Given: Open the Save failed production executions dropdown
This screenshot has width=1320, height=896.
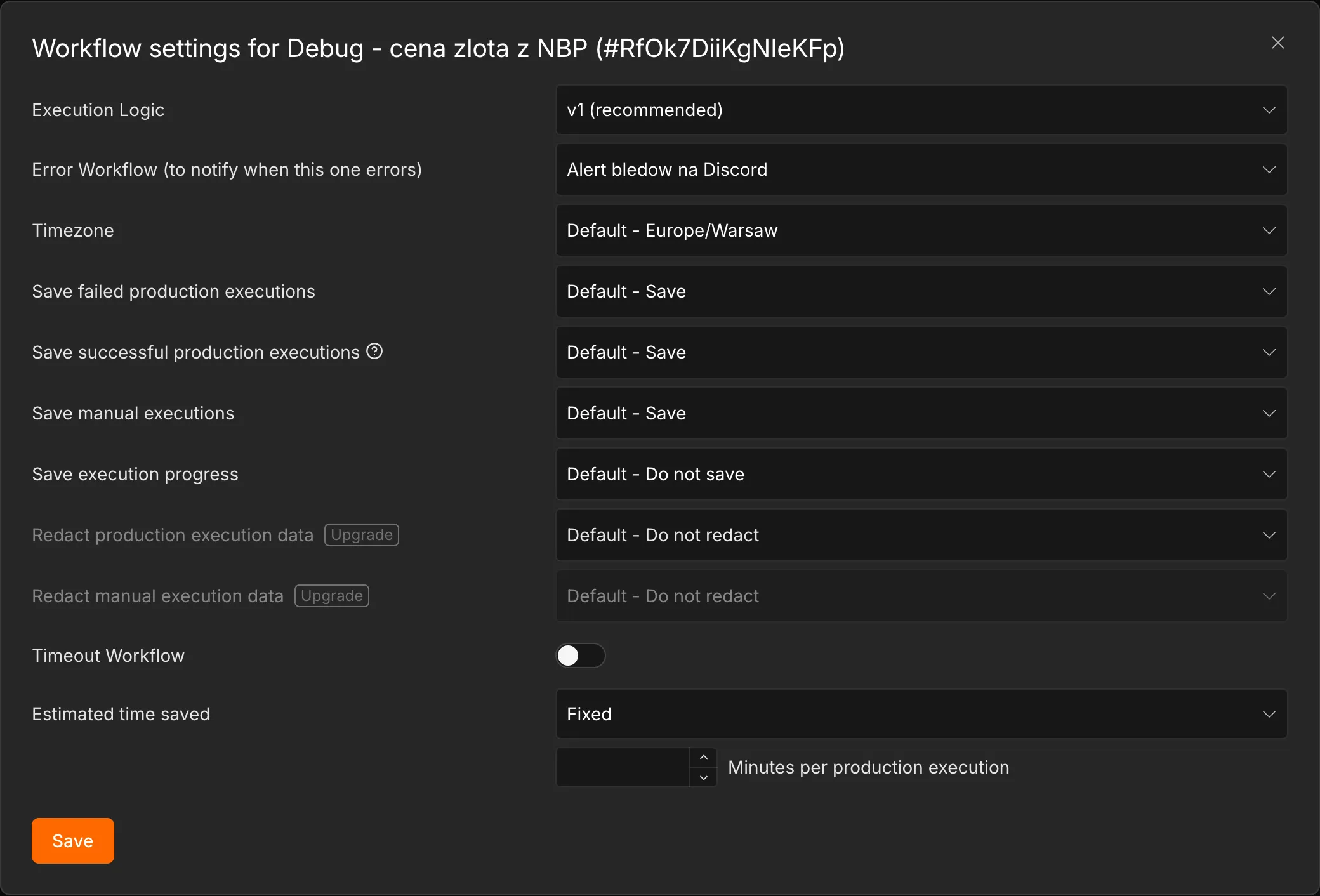Looking at the screenshot, I should 921,291.
